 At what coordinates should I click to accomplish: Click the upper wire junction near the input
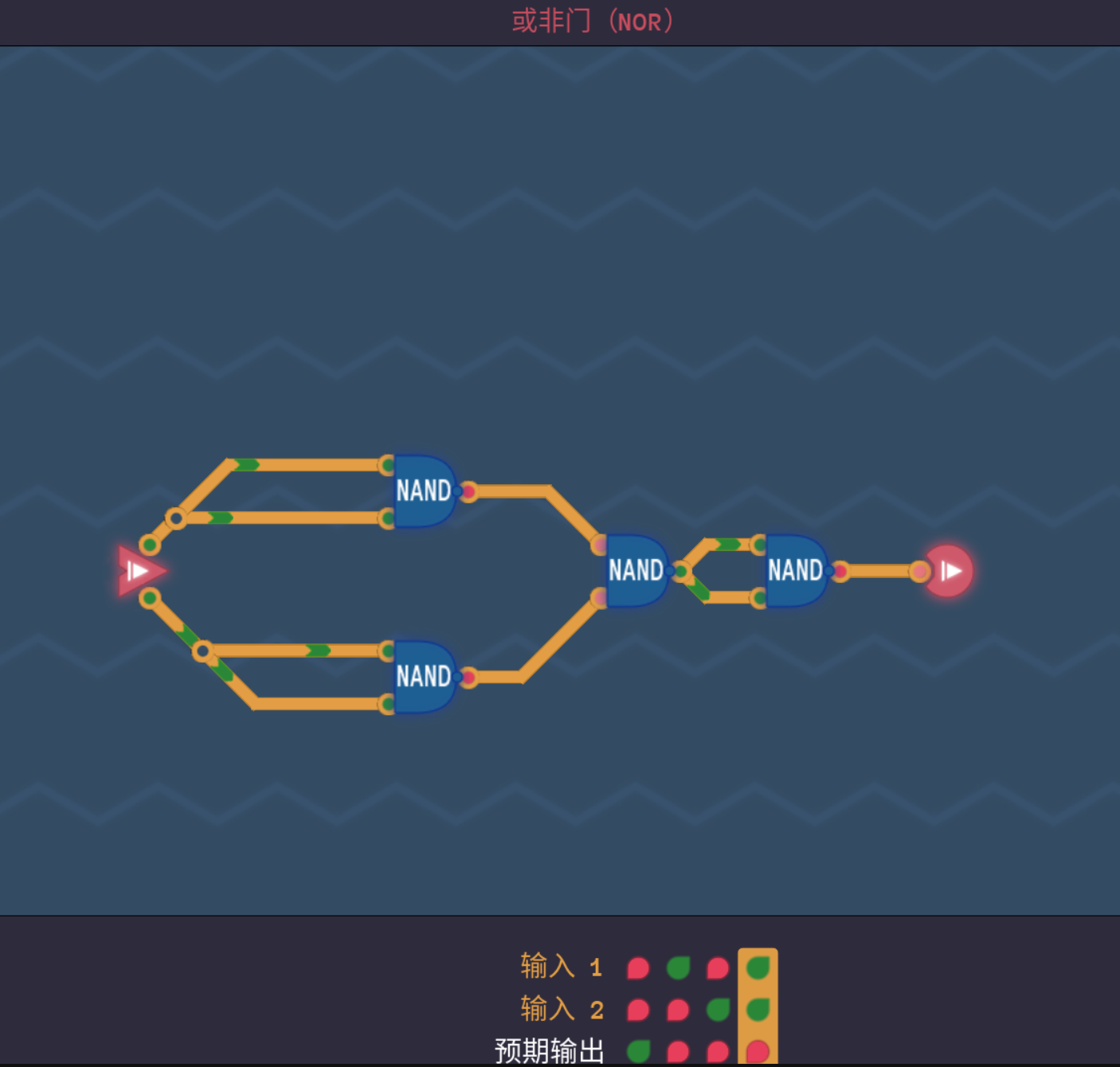[x=176, y=518]
